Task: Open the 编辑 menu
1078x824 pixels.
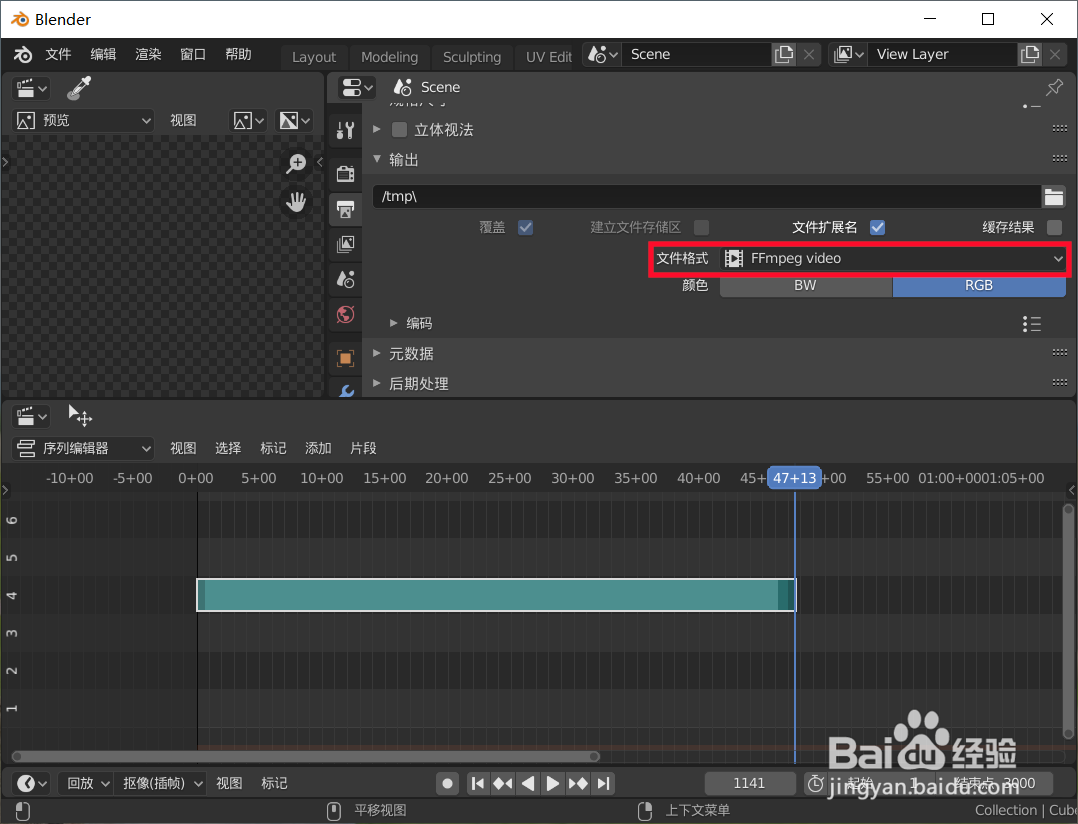Action: tap(103, 54)
